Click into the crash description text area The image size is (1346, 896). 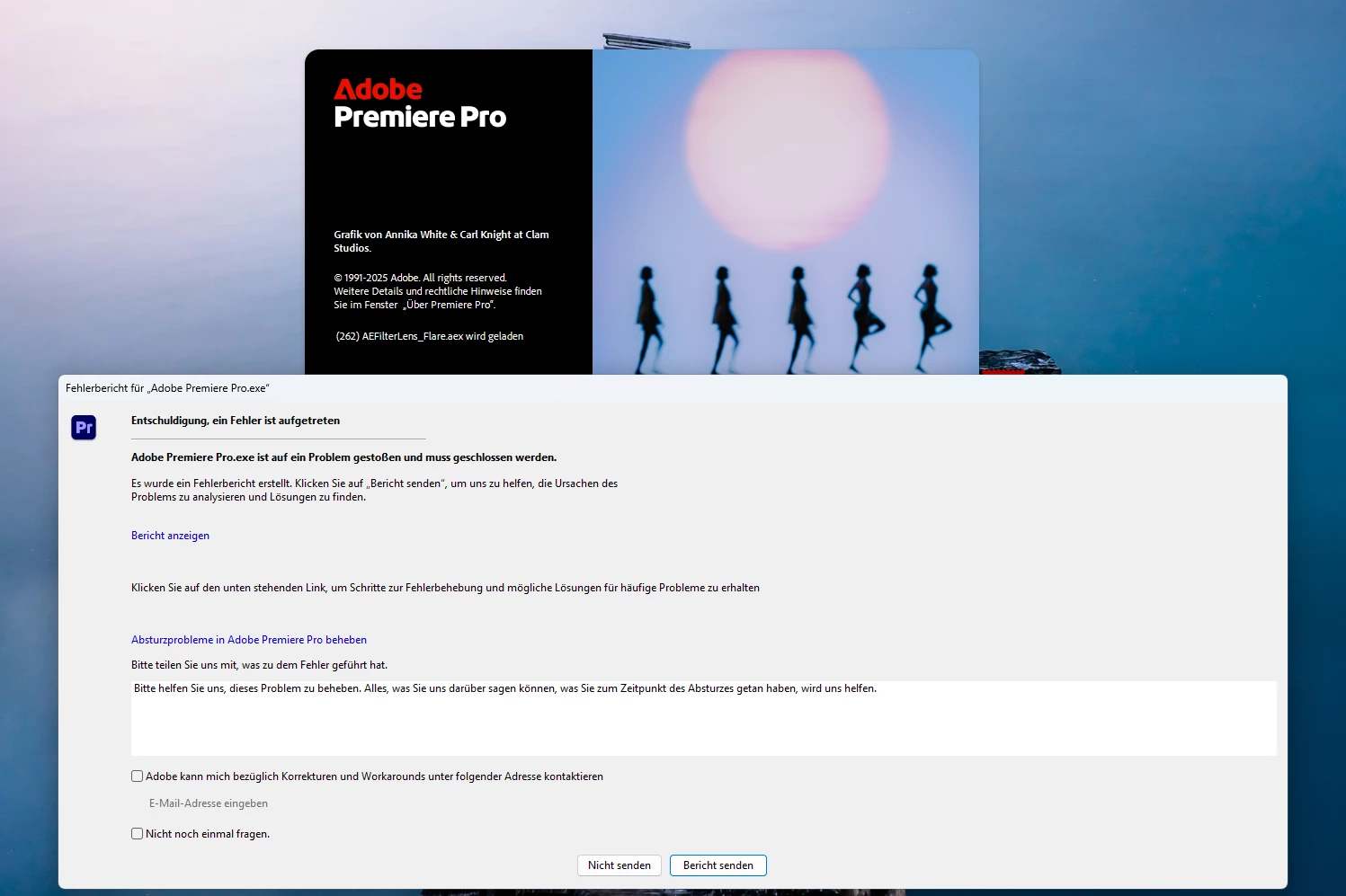(x=703, y=718)
